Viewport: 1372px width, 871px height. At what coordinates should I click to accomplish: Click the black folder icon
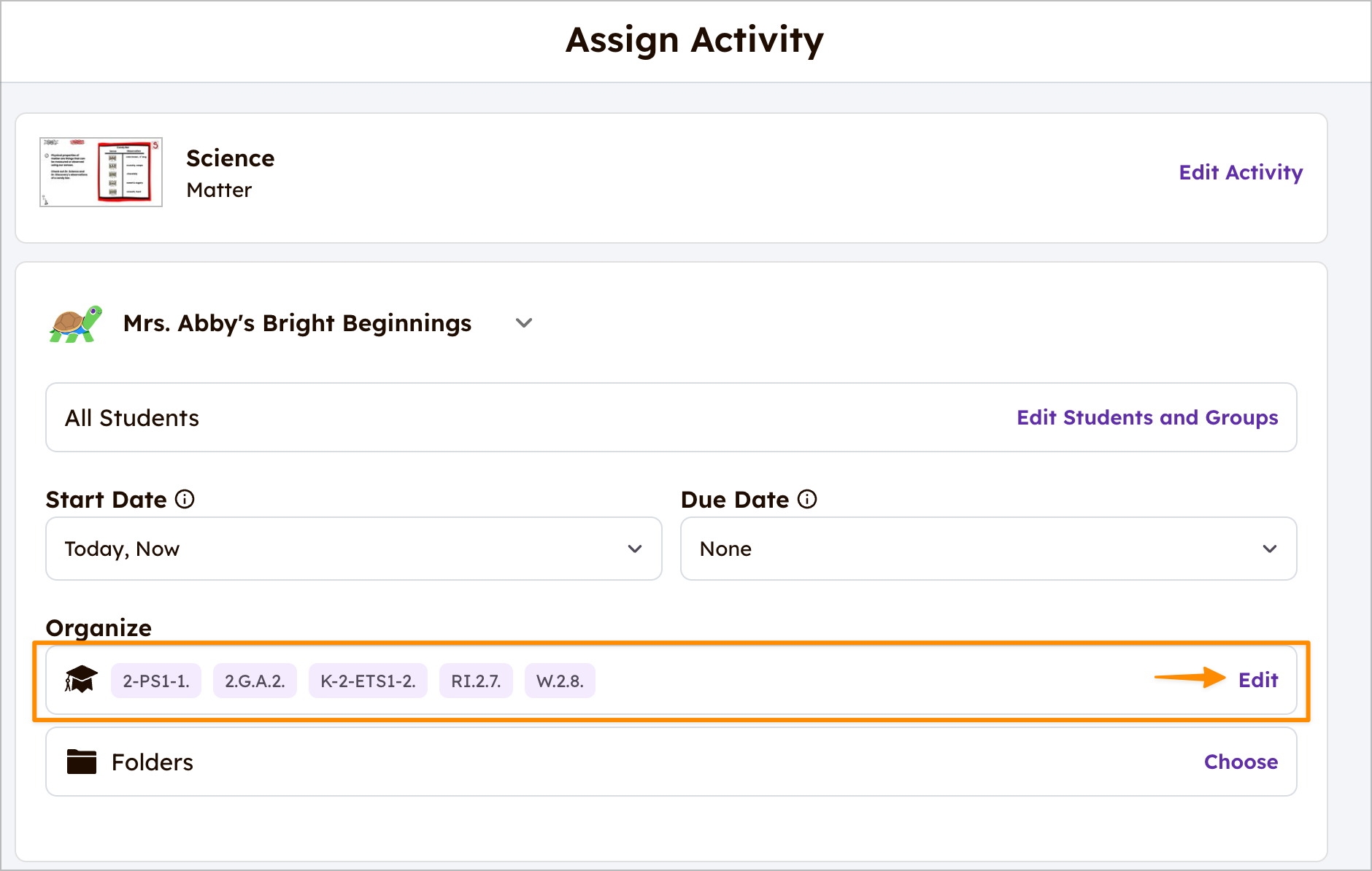click(x=82, y=762)
